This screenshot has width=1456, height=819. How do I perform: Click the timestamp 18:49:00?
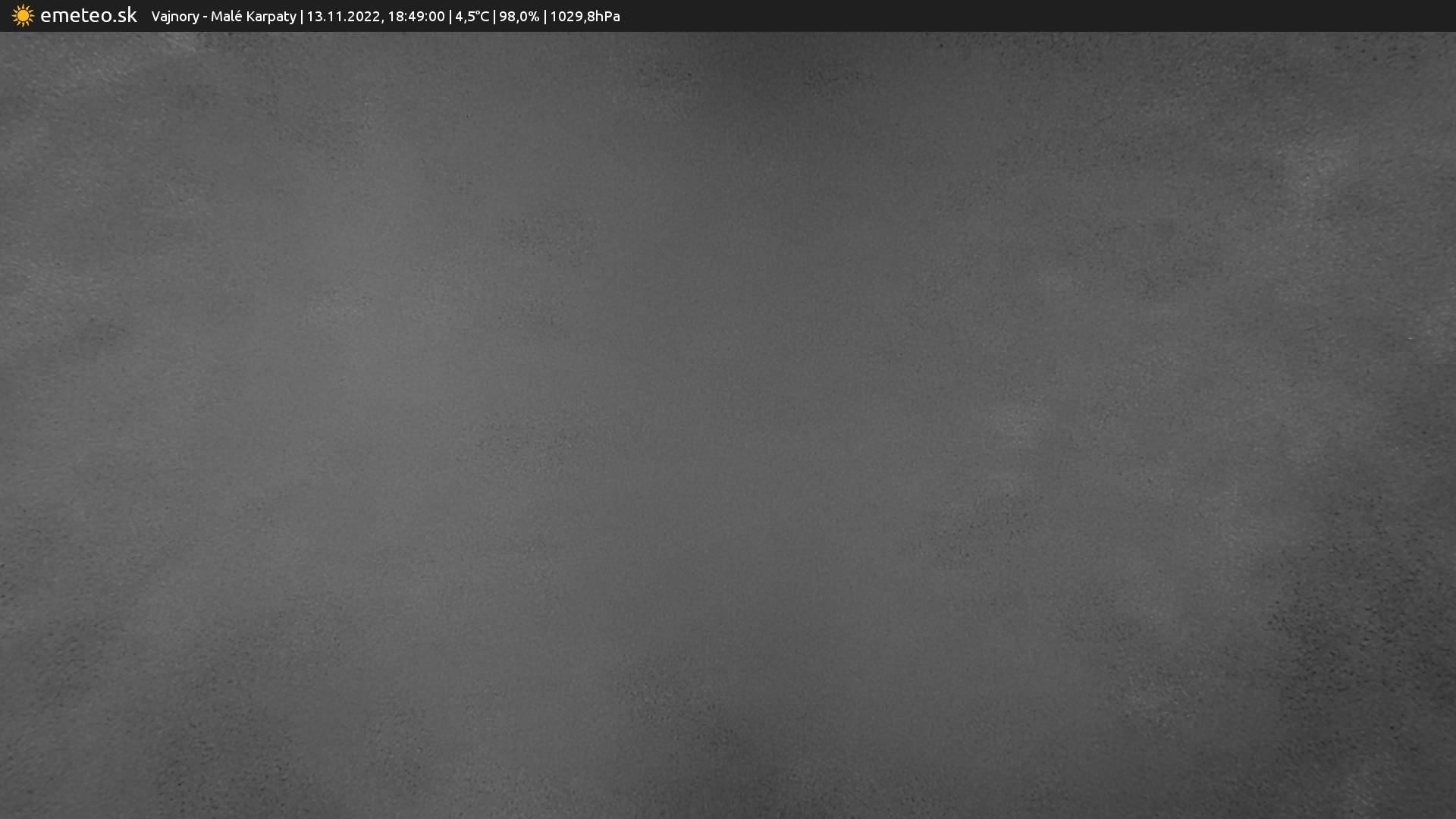click(416, 17)
